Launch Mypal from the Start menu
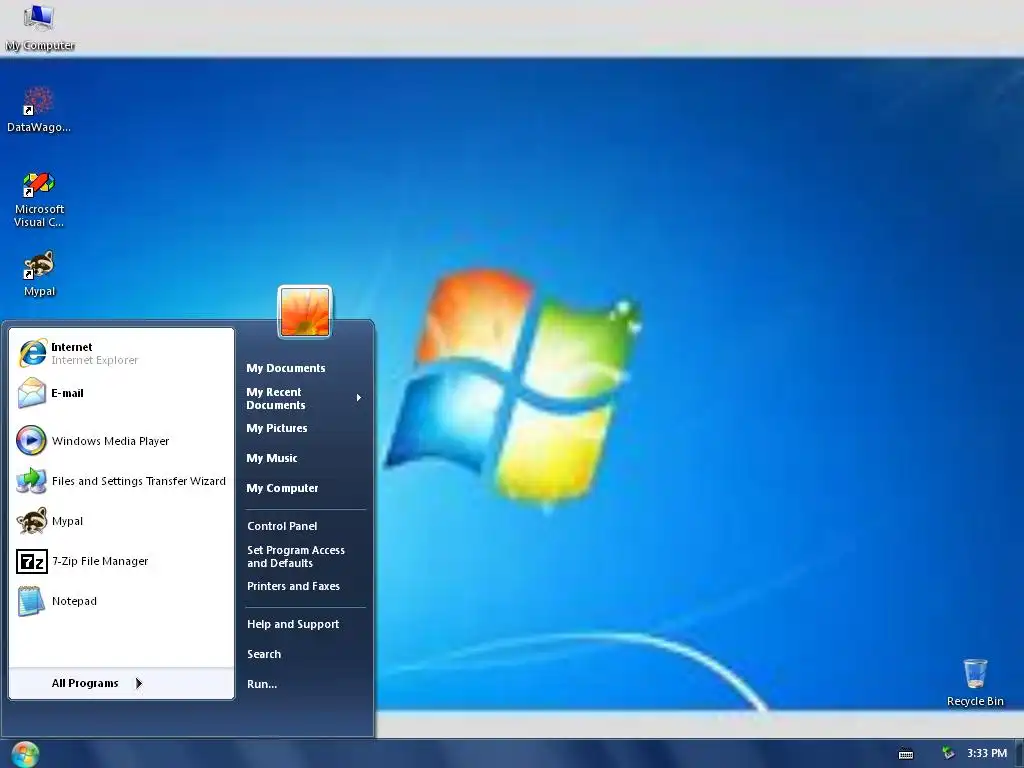The width and height of the screenshot is (1024, 768). (x=121, y=521)
